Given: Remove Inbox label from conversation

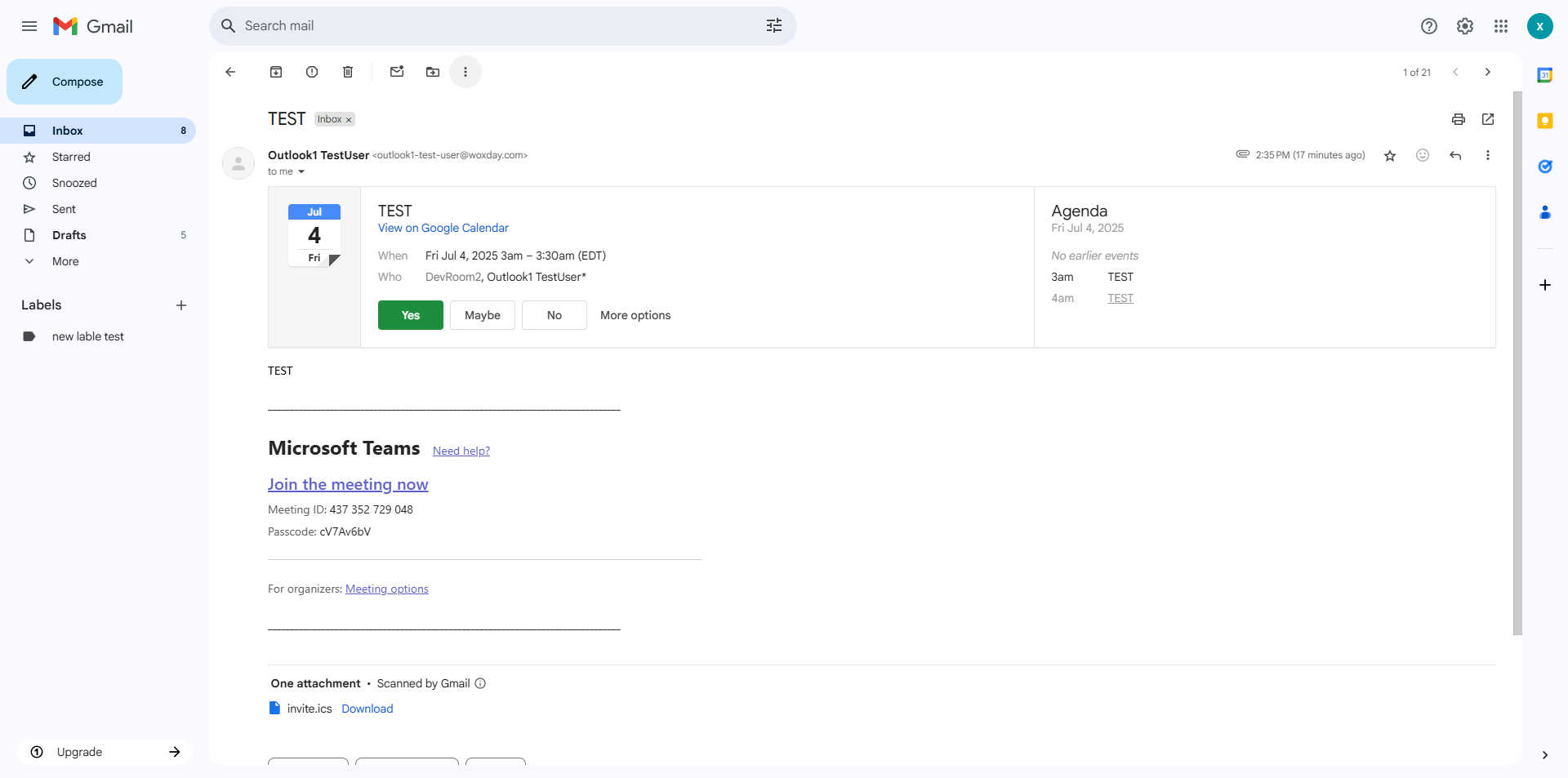Looking at the screenshot, I should pos(349,120).
